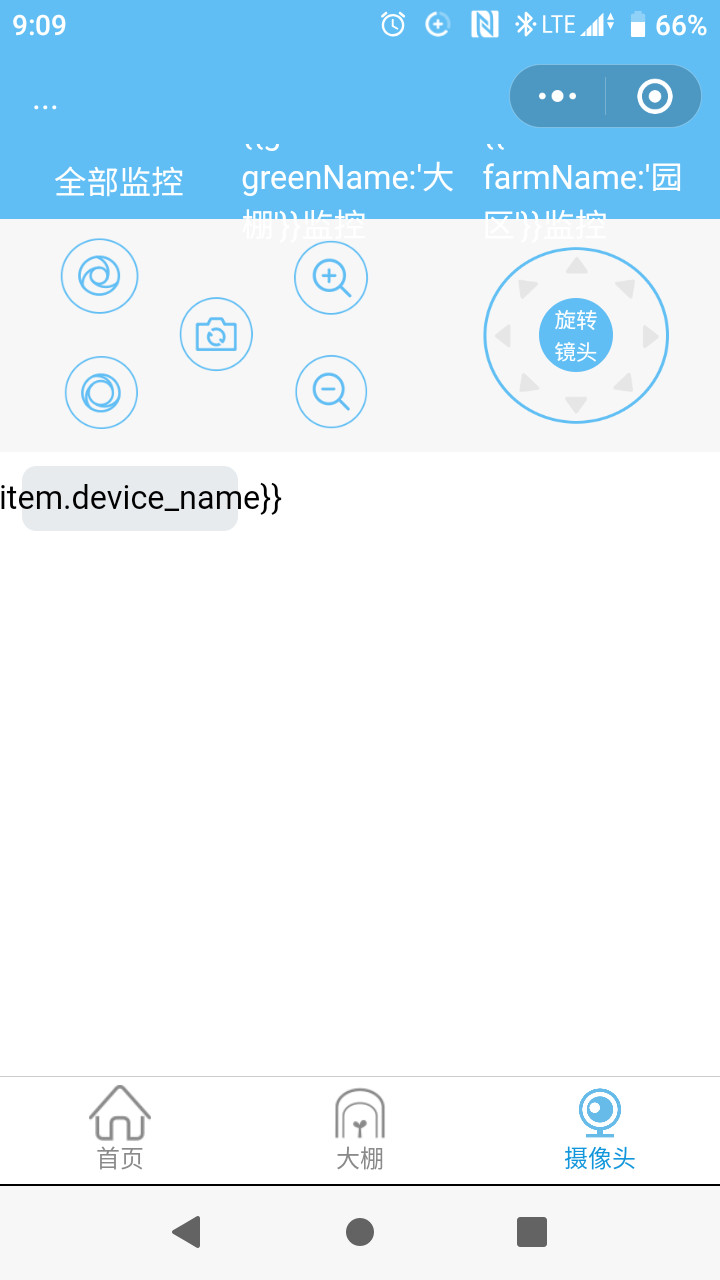Screen dimensions: 720x1280
Task: Rotate camera up with top arrow
Action: point(576,265)
